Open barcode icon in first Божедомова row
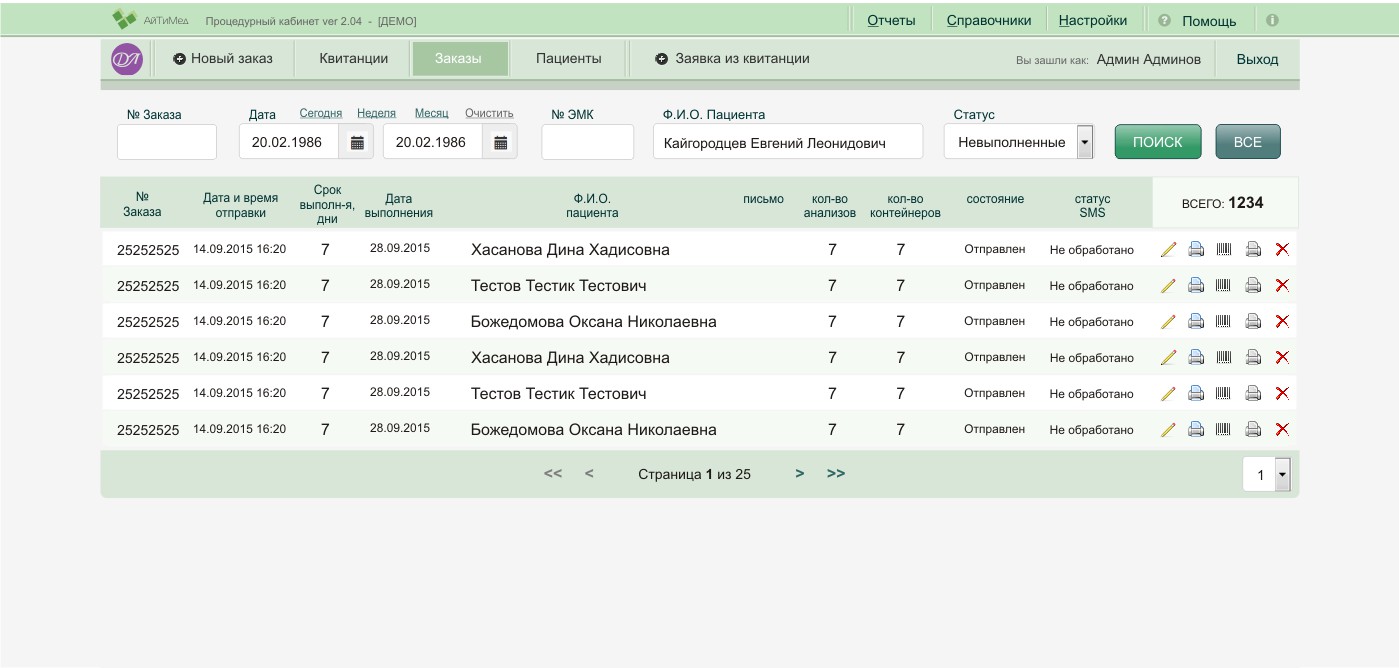This screenshot has height=668, width=1399. [x=1223, y=322]
